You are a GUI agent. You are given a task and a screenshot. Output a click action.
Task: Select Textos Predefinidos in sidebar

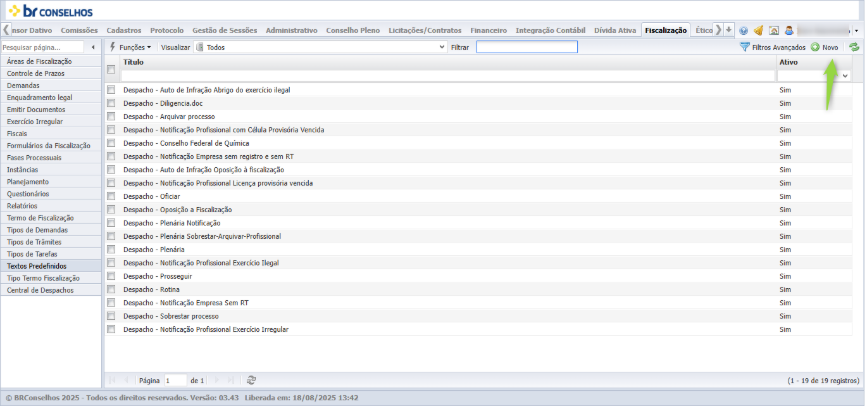[51, 266]
